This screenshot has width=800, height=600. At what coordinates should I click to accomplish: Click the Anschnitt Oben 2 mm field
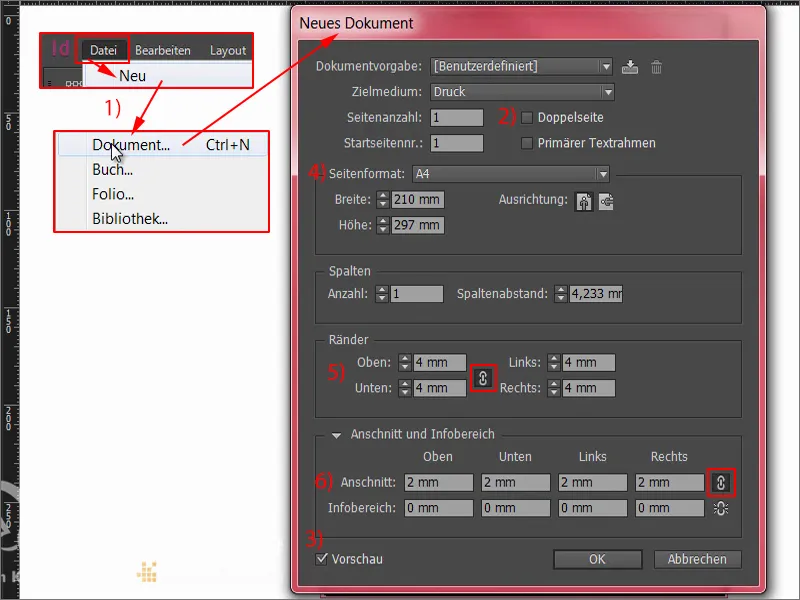(x=439, y=483)
